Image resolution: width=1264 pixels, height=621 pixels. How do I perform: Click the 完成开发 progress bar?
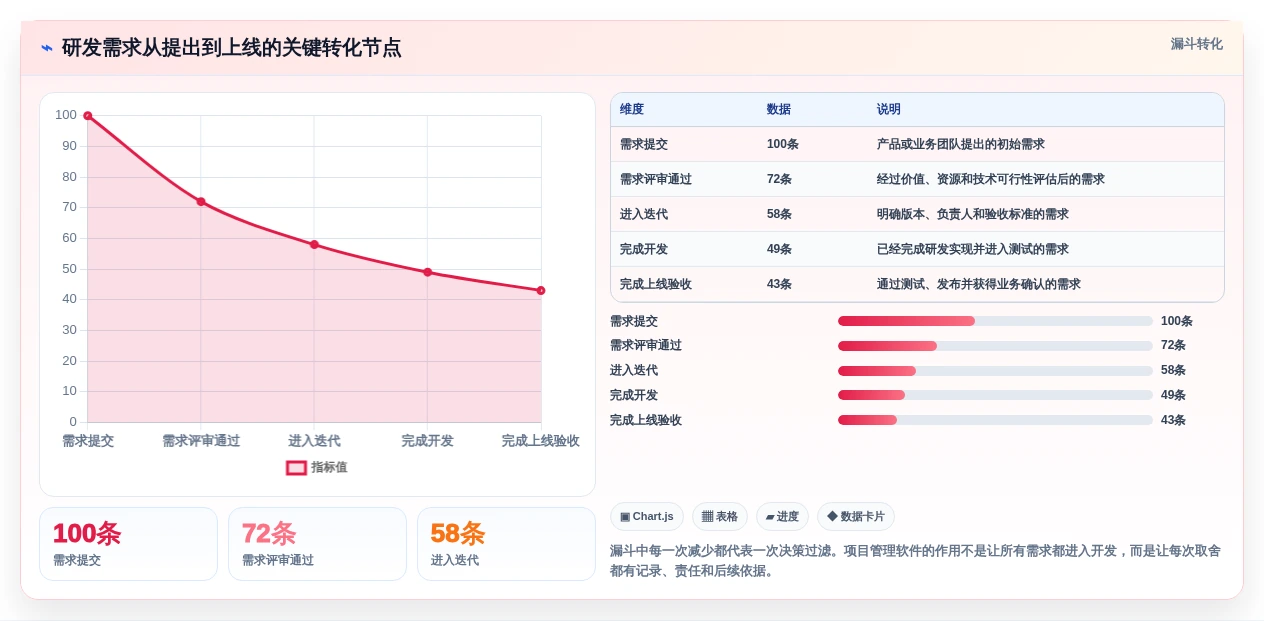[995, 395]
